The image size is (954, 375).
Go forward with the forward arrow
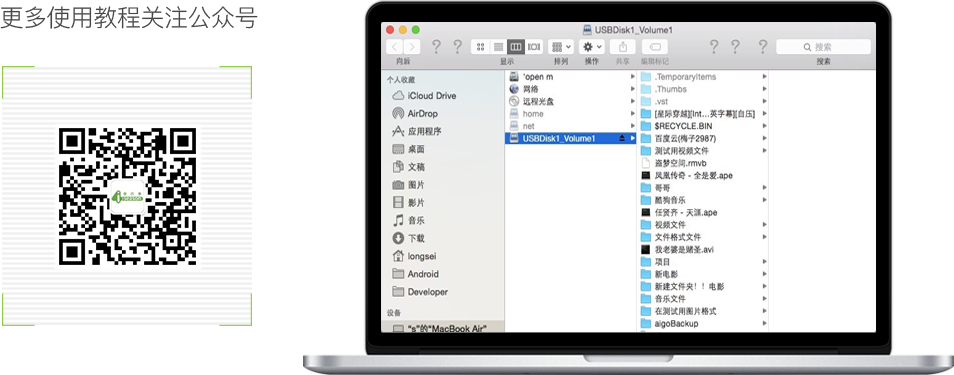[x=412, y=47]
